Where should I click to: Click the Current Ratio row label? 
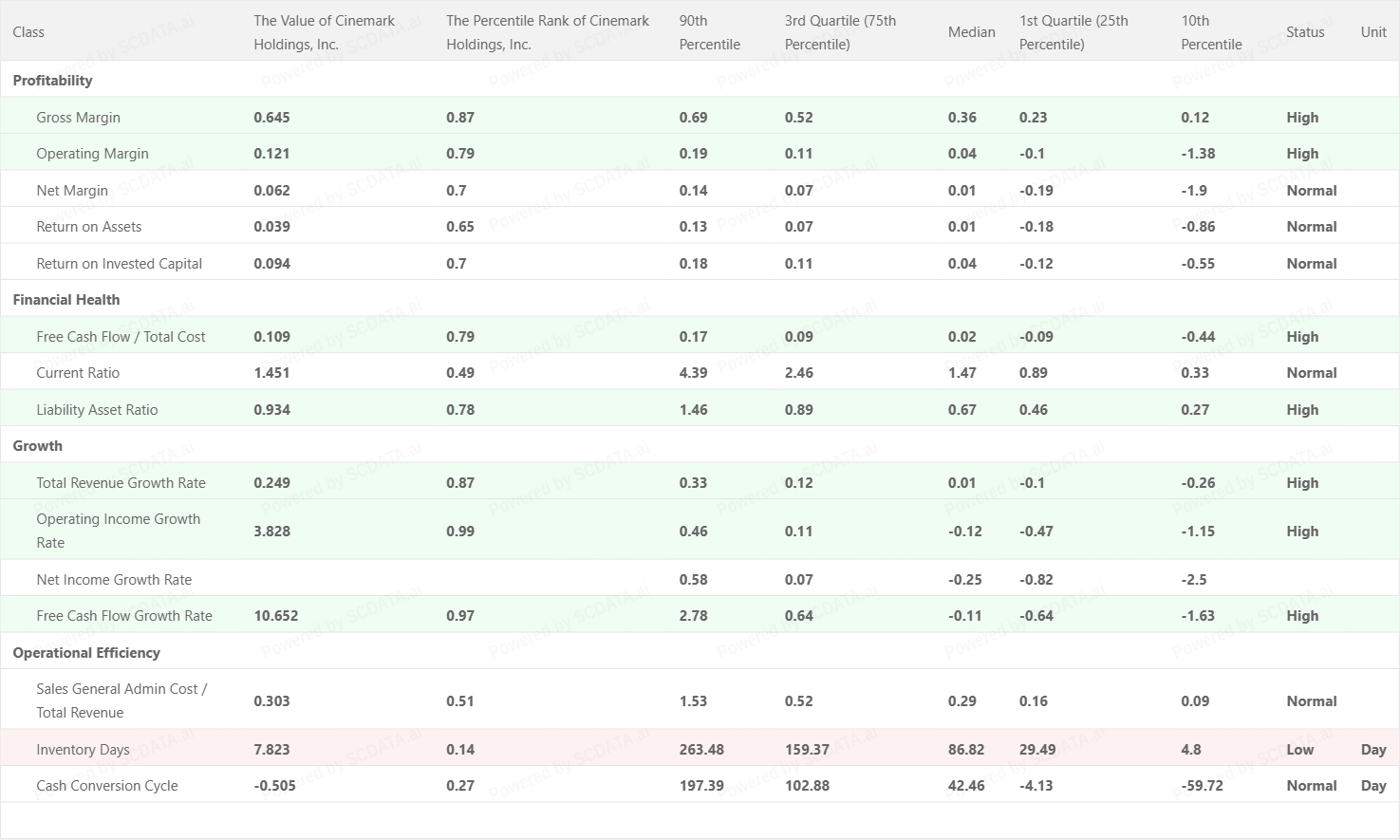click(78, 373)
